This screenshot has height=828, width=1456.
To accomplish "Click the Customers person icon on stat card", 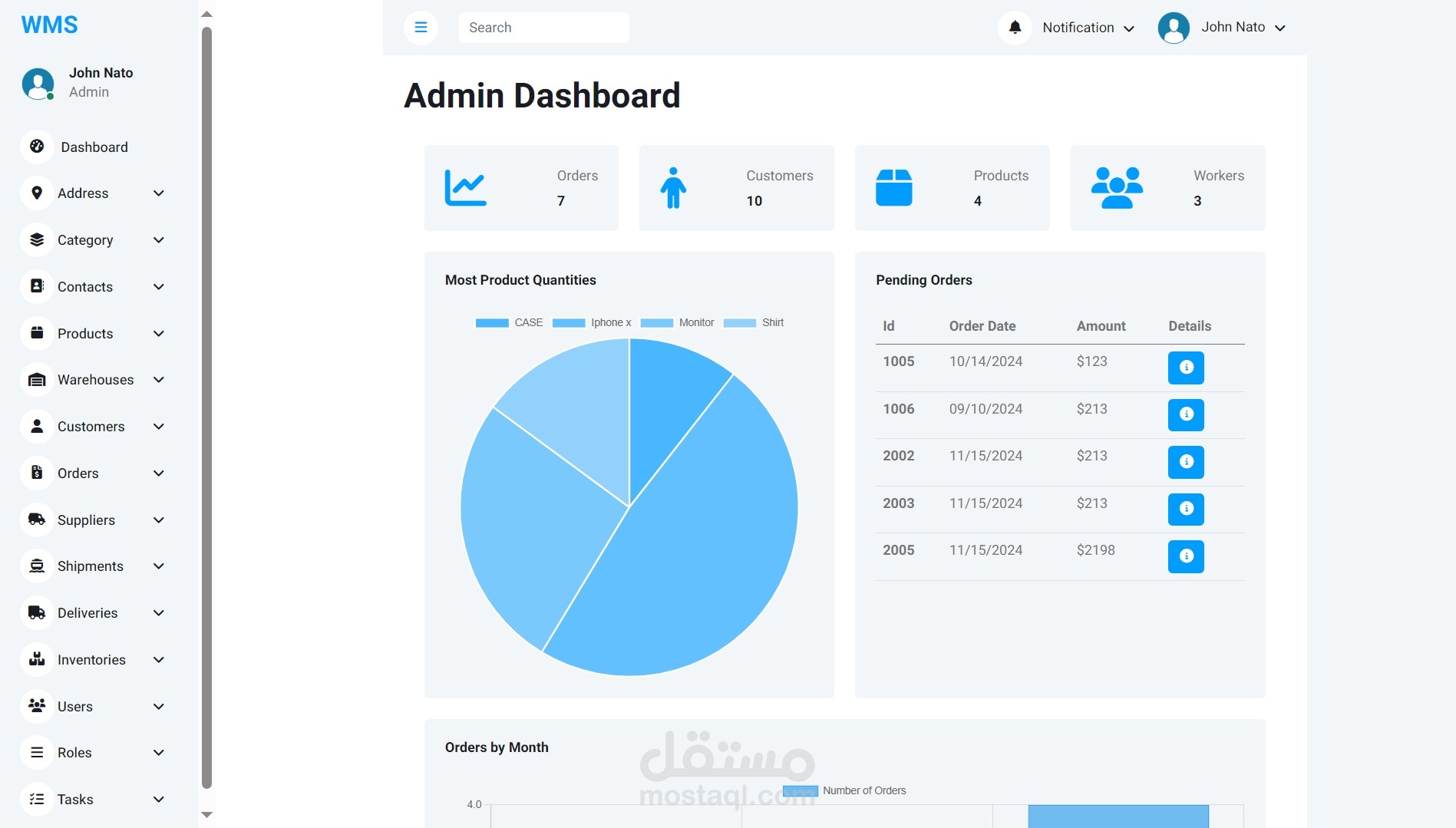I will pyautogui.click(x=673, y=188).
